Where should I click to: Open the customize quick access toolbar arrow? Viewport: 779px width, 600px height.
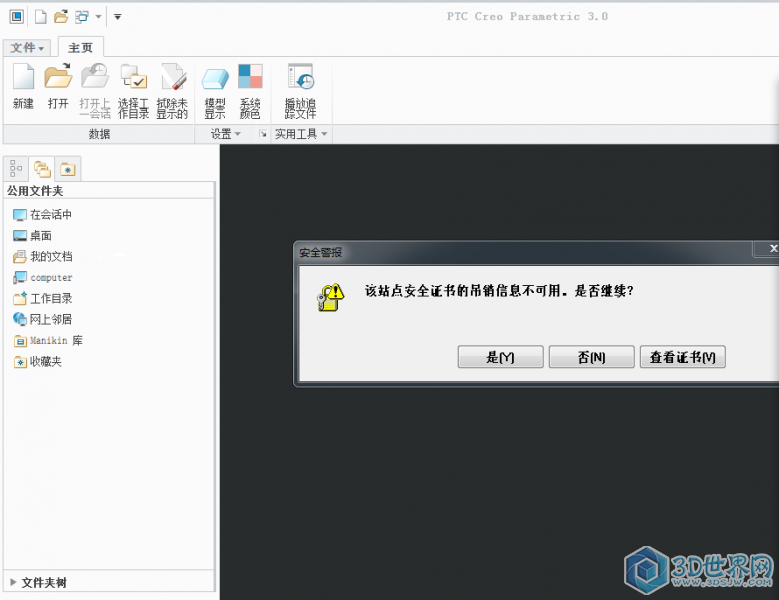118,17
